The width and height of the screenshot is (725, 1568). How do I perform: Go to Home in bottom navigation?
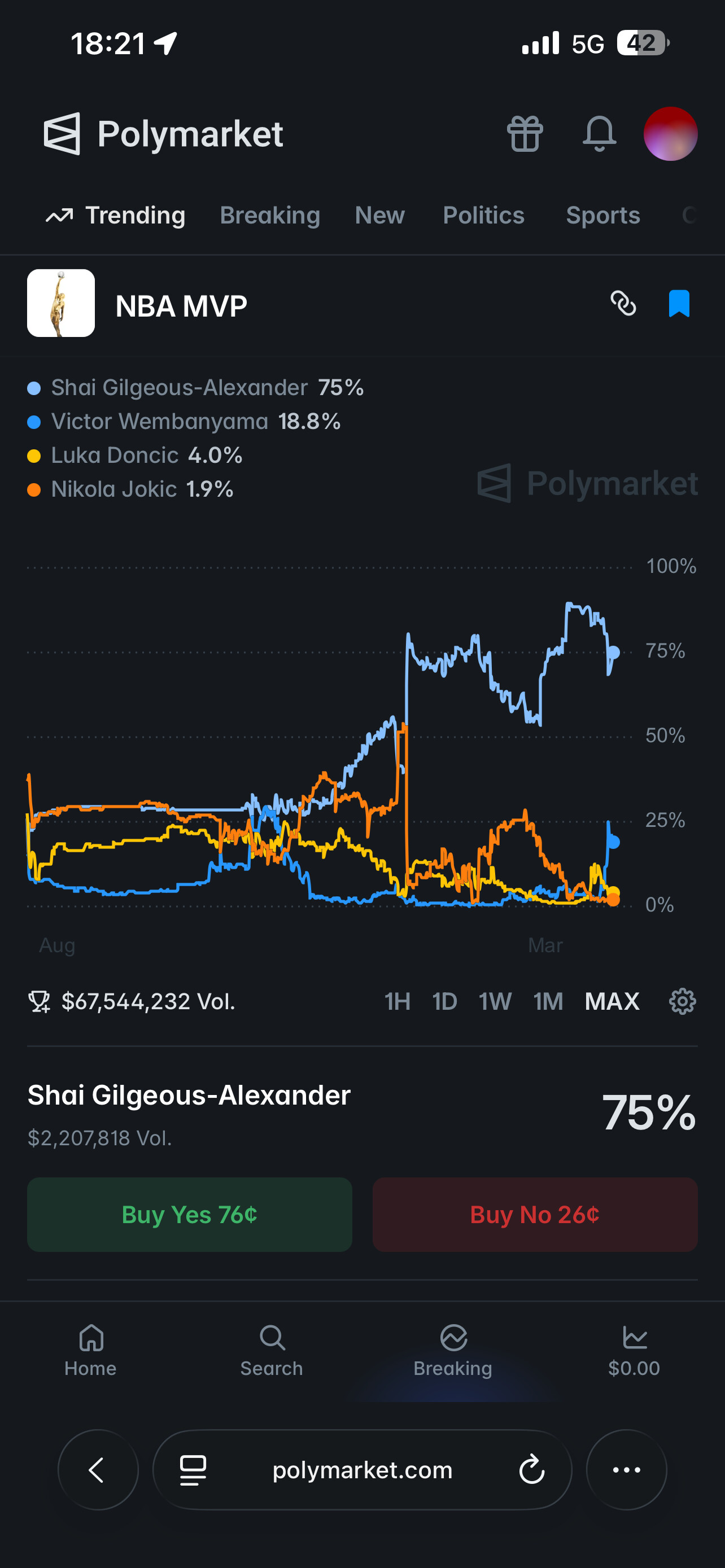(91, 1350)
